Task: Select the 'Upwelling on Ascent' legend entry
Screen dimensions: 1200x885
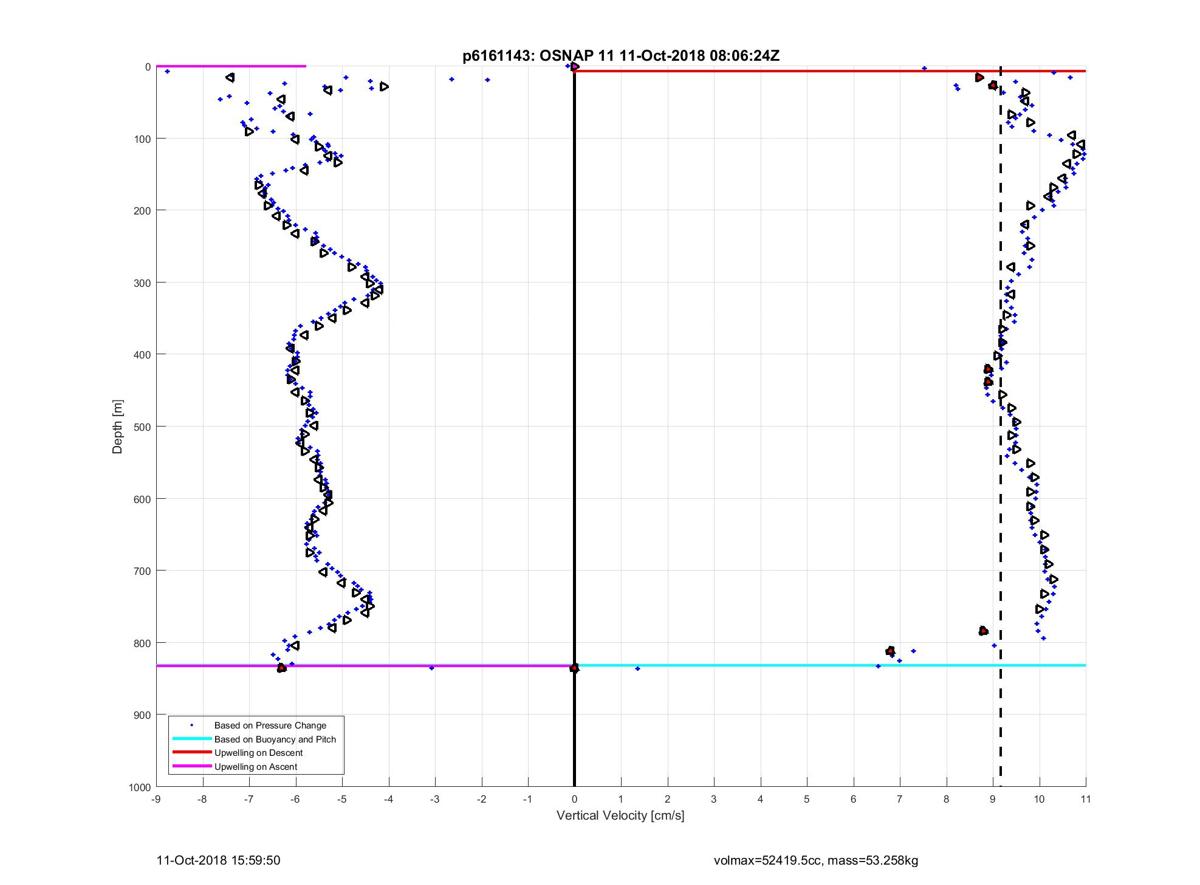Action: click(x=256, y=766)
